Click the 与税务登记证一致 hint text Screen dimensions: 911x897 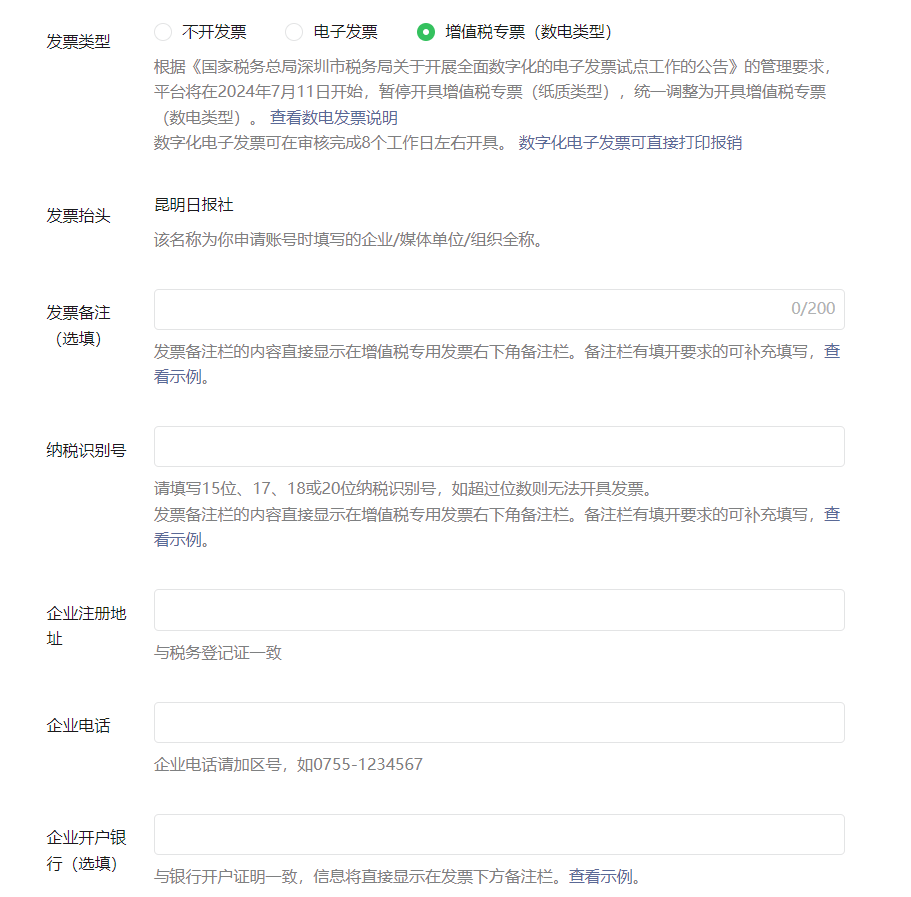point(218,653)
